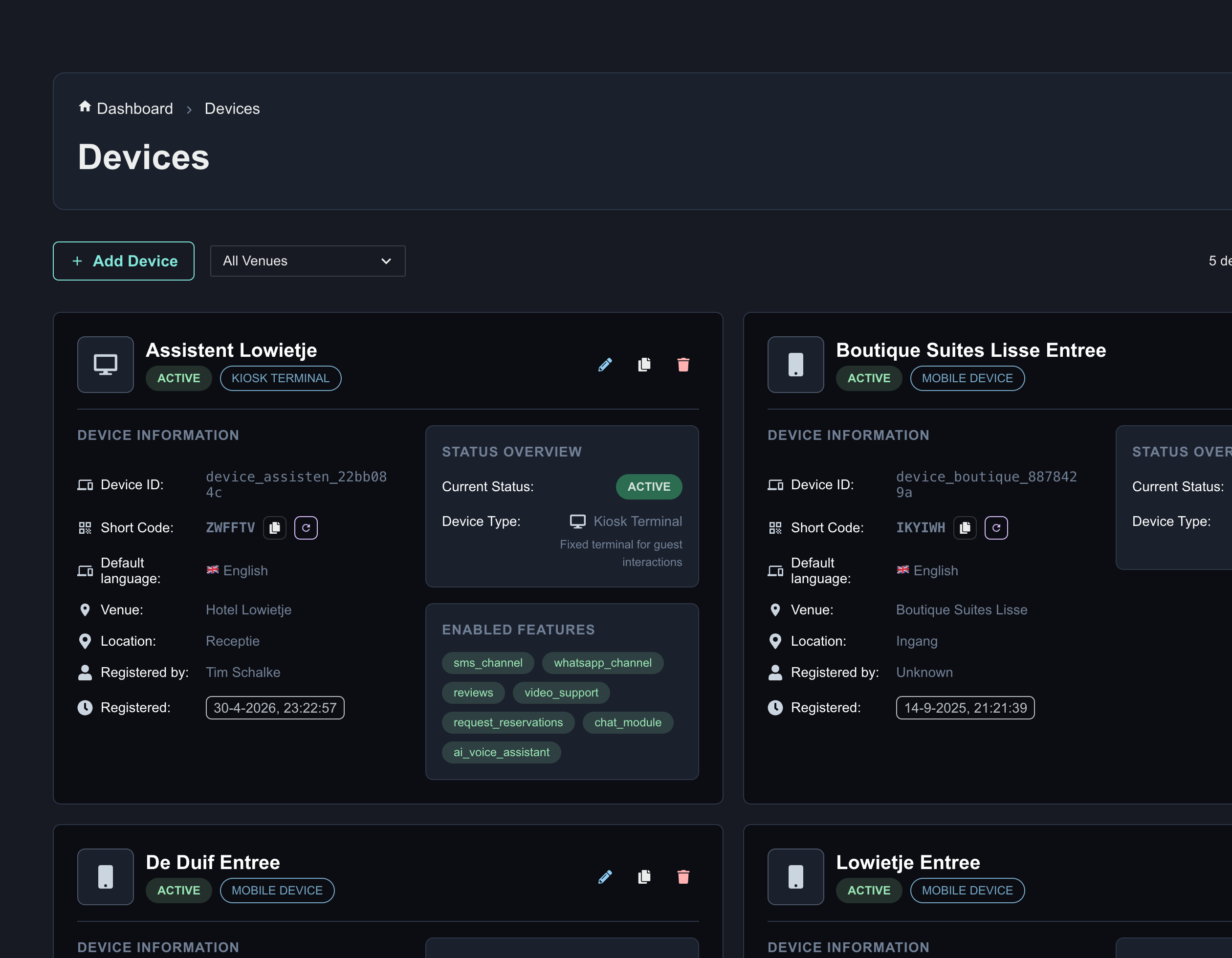Select the chat_module feature tag
1232x958 pixels.
coord(628,722)
